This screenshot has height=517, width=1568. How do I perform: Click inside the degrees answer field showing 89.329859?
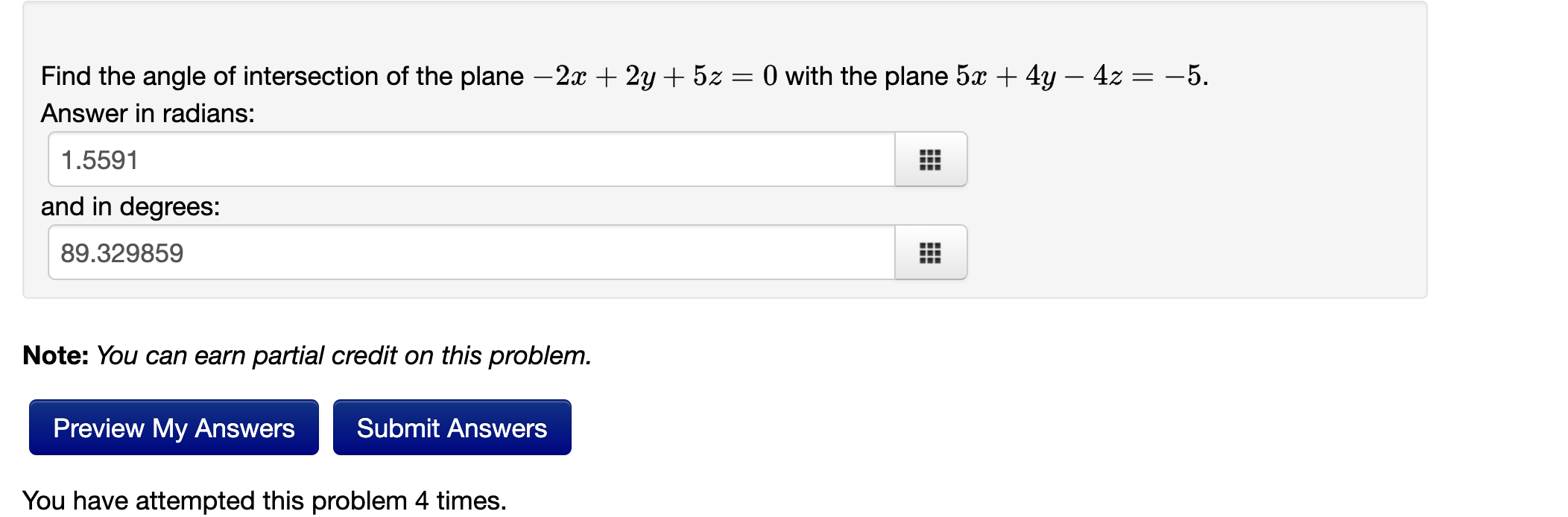click(447, 253)
